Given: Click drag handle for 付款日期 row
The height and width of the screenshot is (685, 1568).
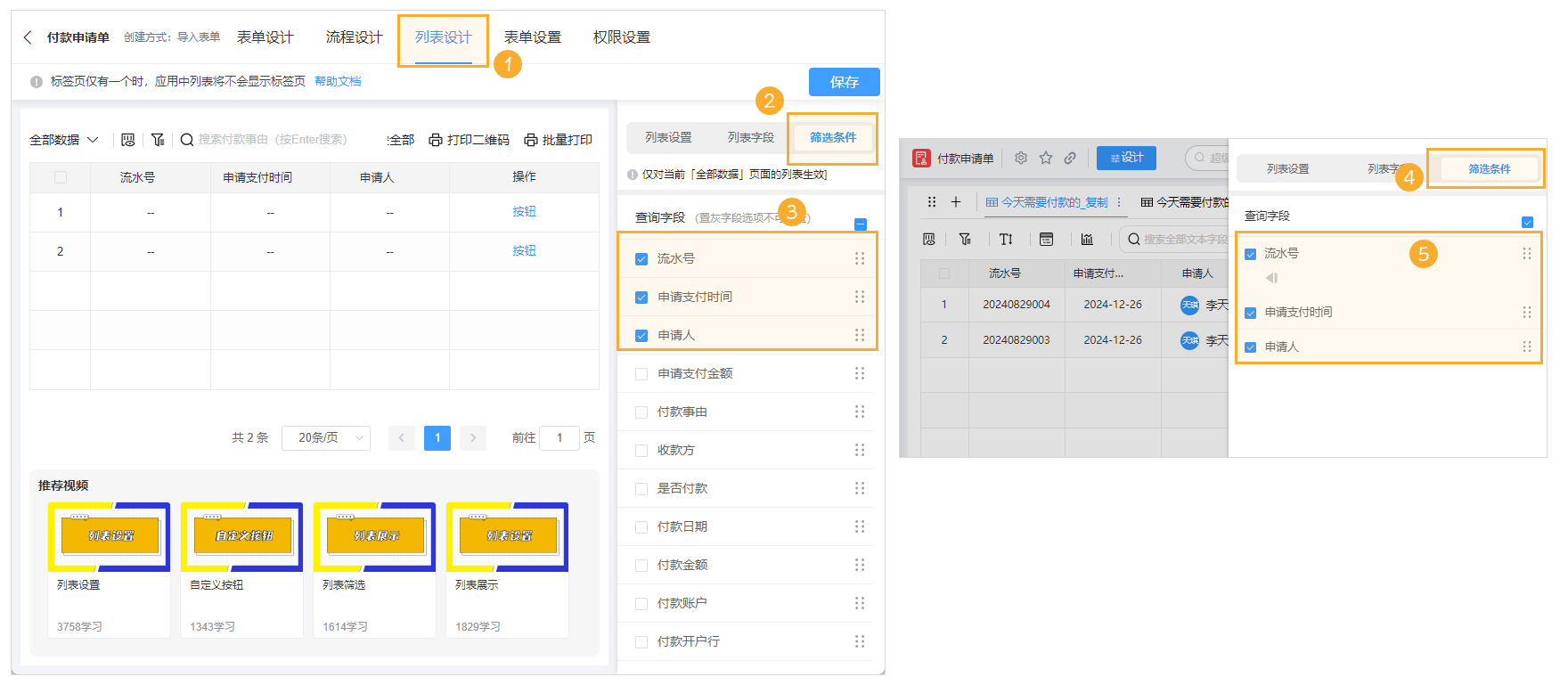Looking at the screenshot, I should pyautogui.click(x=860, y=526).
